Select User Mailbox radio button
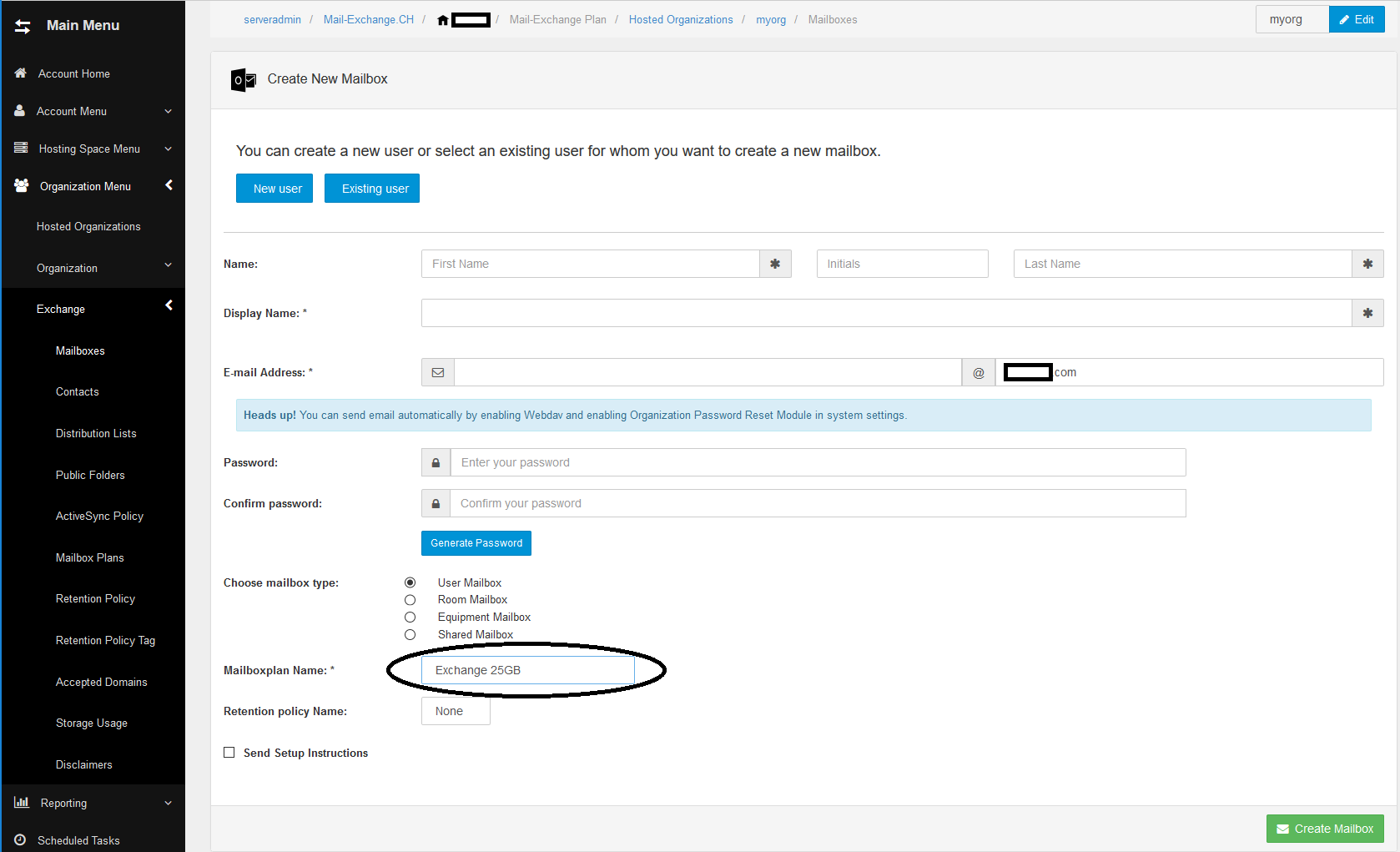The height and width of the screenshot is (852, 1400). (410, 582)
